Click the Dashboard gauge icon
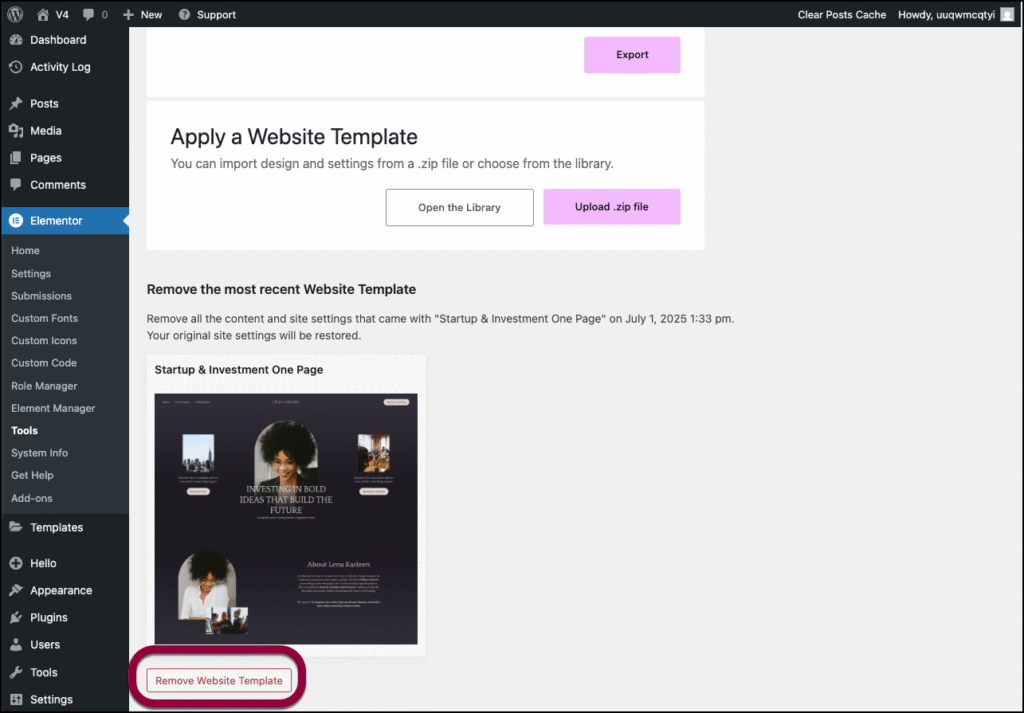The width and height of the screenshot is (1024, 713). point(16,40)
